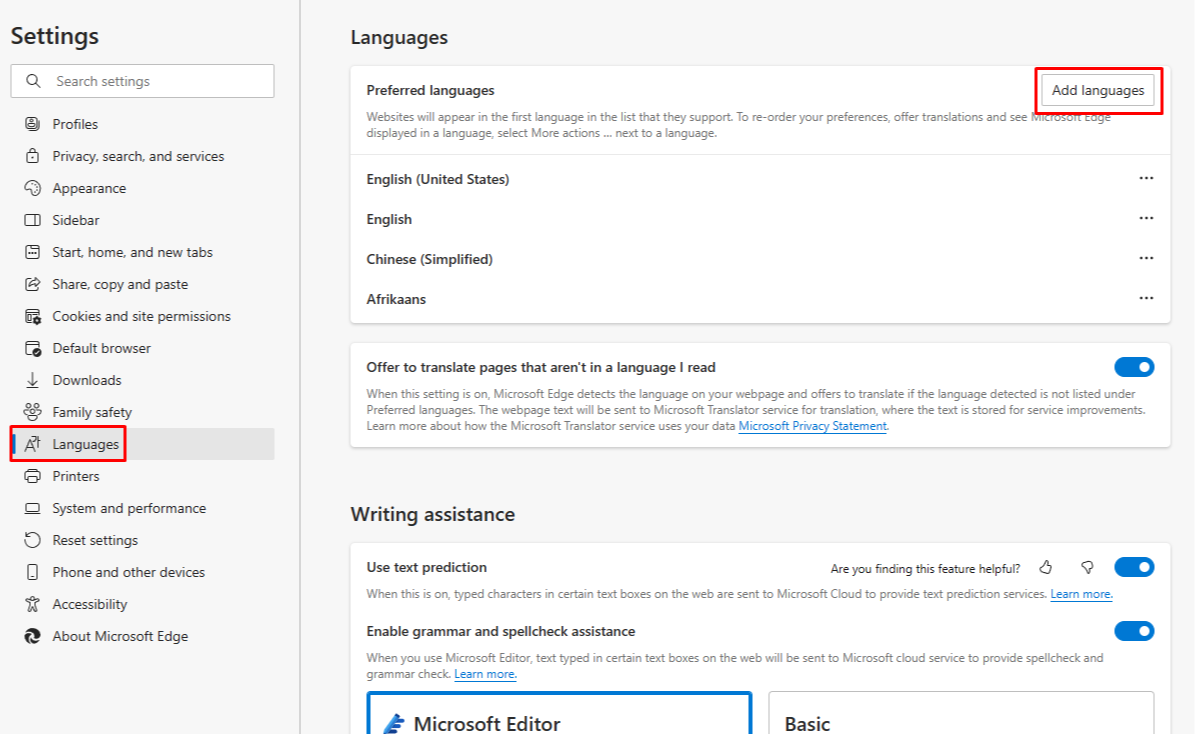Image resolution: width=1195 pixels, height=734 pixels.
Task: Click English (United States) language row
Action: pos(760,179)
